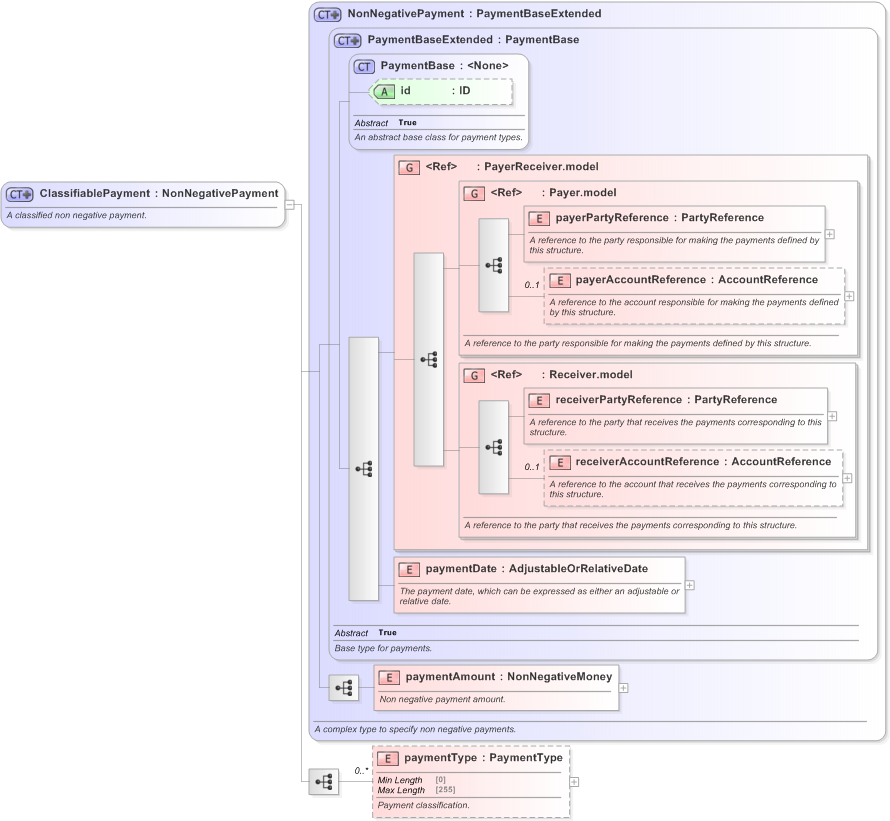Viewport: 890px width, 821px height.
Task: Click the 'Base type for payments.' annotation
Action: coord(383,648)
